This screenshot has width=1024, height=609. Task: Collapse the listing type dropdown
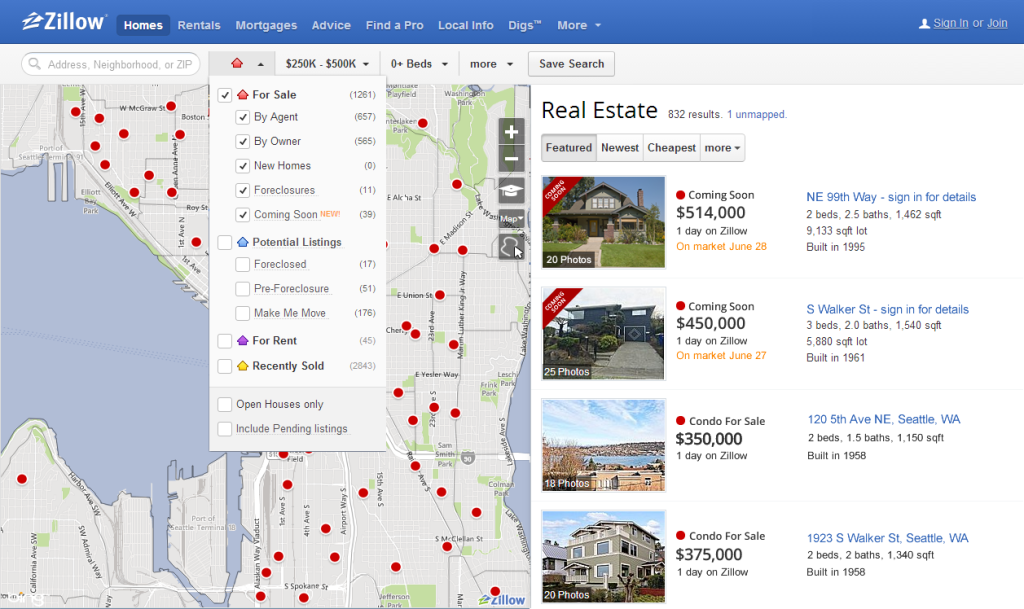(x=242, y=64)
